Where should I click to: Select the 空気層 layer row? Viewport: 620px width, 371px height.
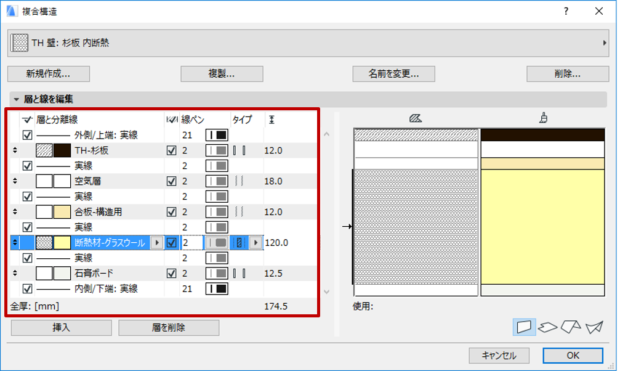(163, 181)
